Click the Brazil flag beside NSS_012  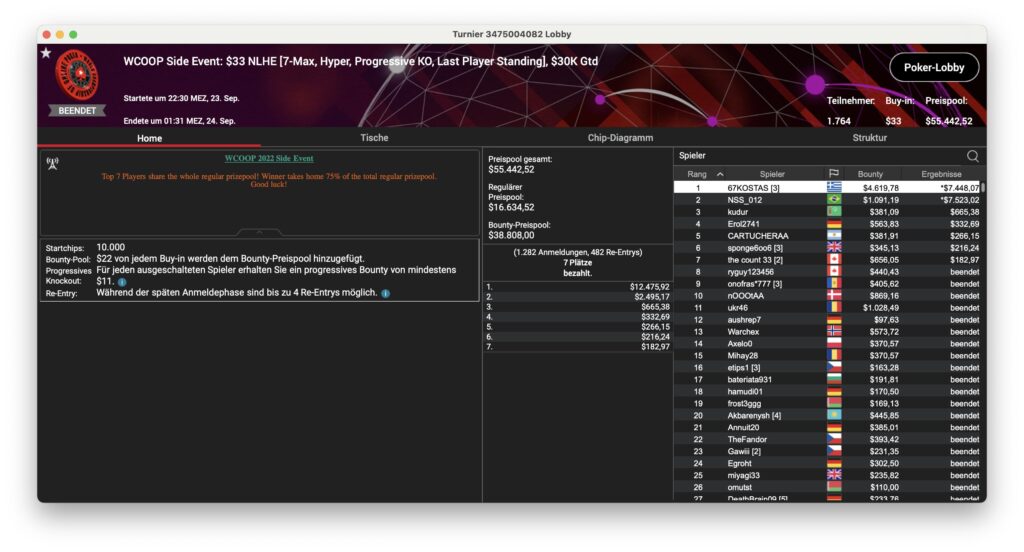click(x=833, y=200)
